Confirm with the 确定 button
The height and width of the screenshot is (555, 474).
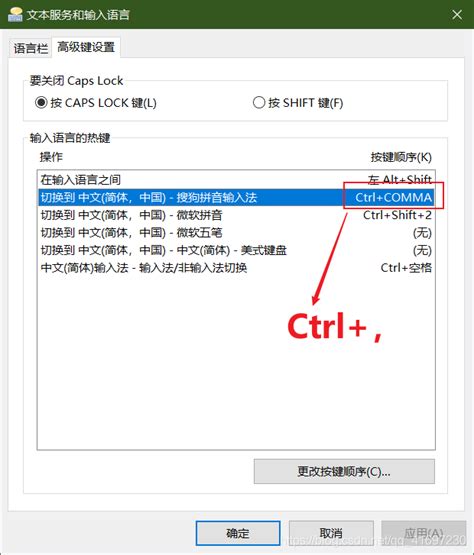238,533
